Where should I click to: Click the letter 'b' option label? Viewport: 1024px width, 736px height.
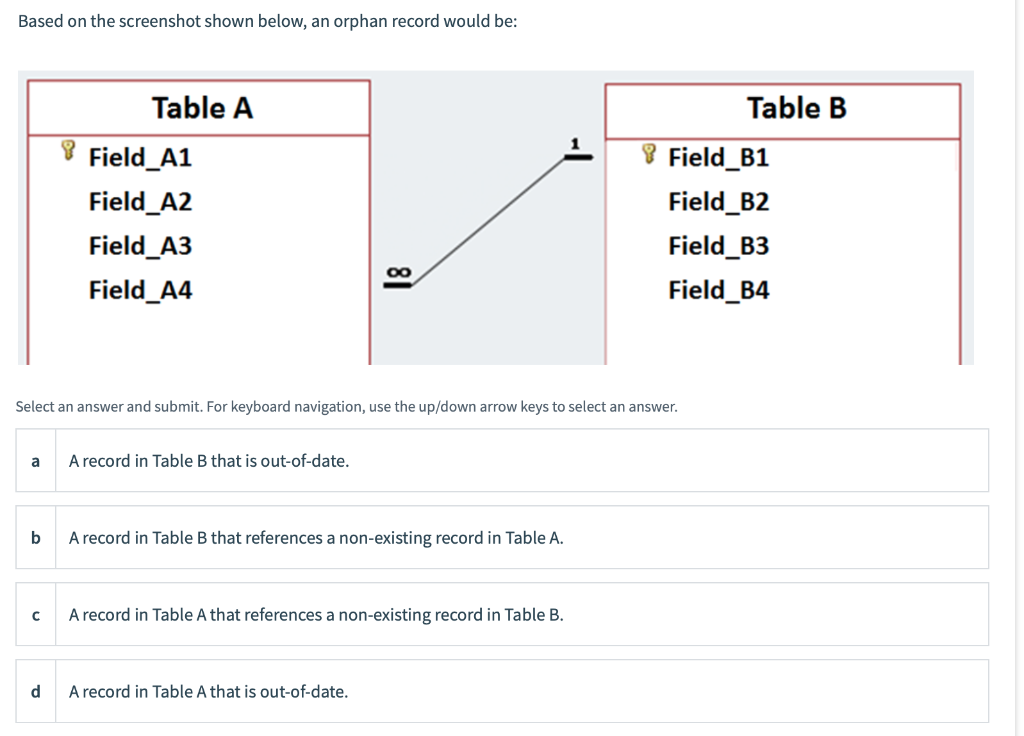[x=35, y=538]
